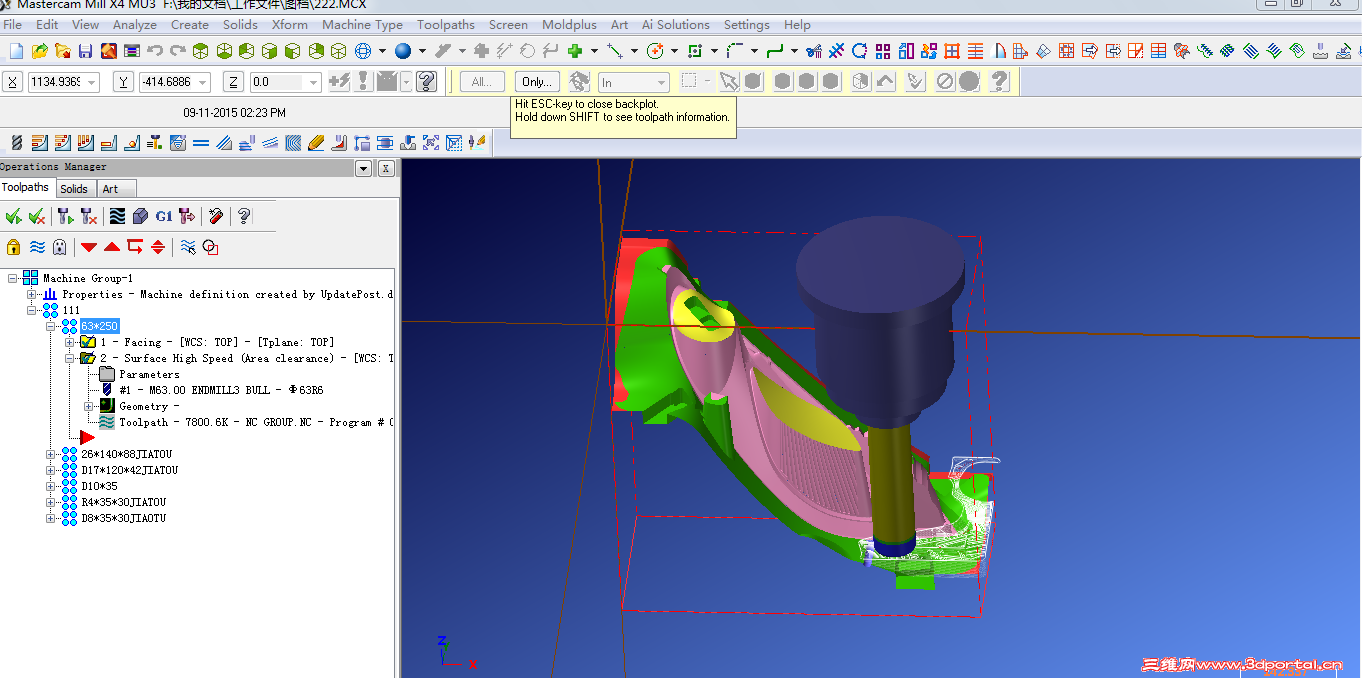The width and height of the screenshot is (1362, 678).
Task: Select the Toolpath - 7800.6K NC GROUP row
Action: click(256, 422)
